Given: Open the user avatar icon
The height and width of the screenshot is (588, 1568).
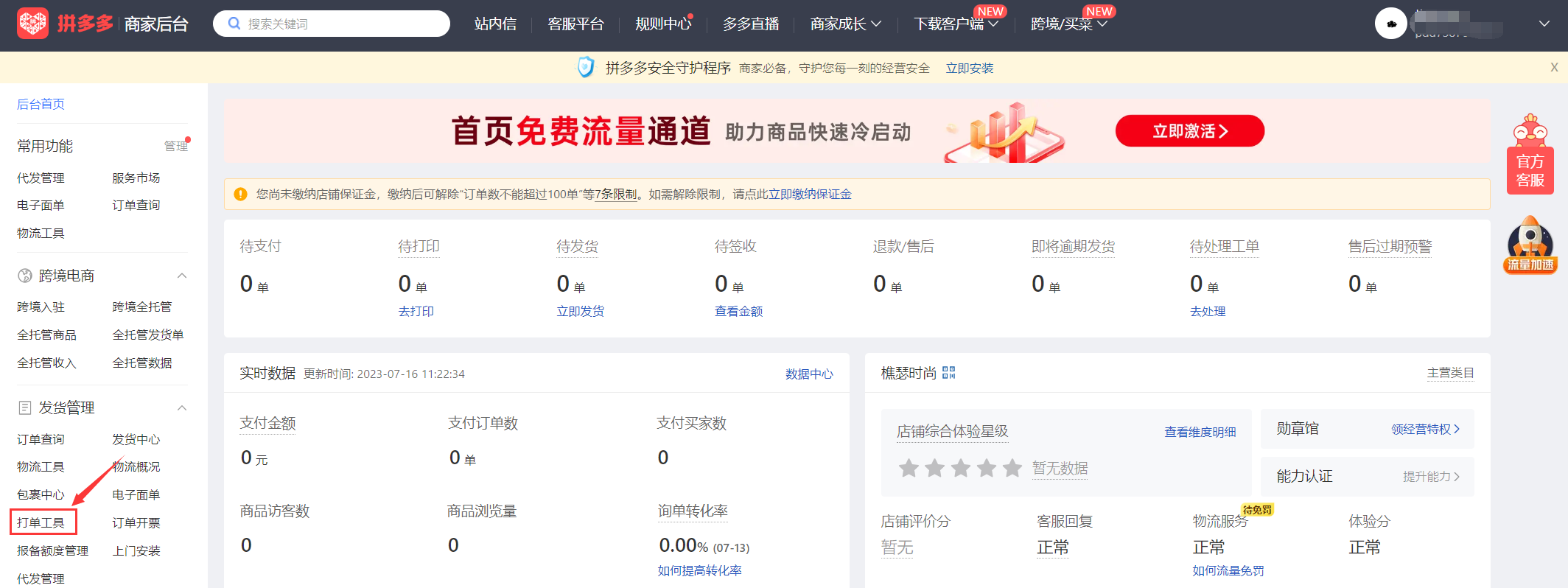Looking at the screenshot, I should click(1390, 24).
